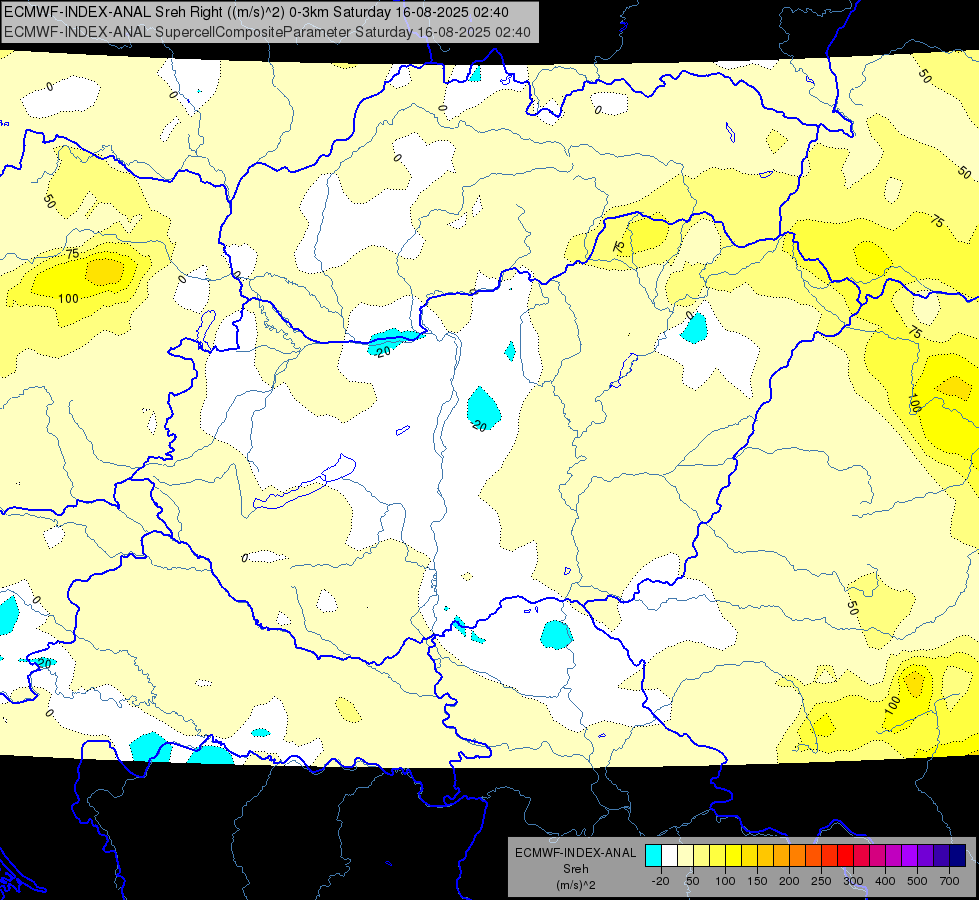The width and height of the screenshot is (979, 900).
Task: Click the legend heading 'ECMWF-INDEX-ANAL'
Action: coord(575,853)
